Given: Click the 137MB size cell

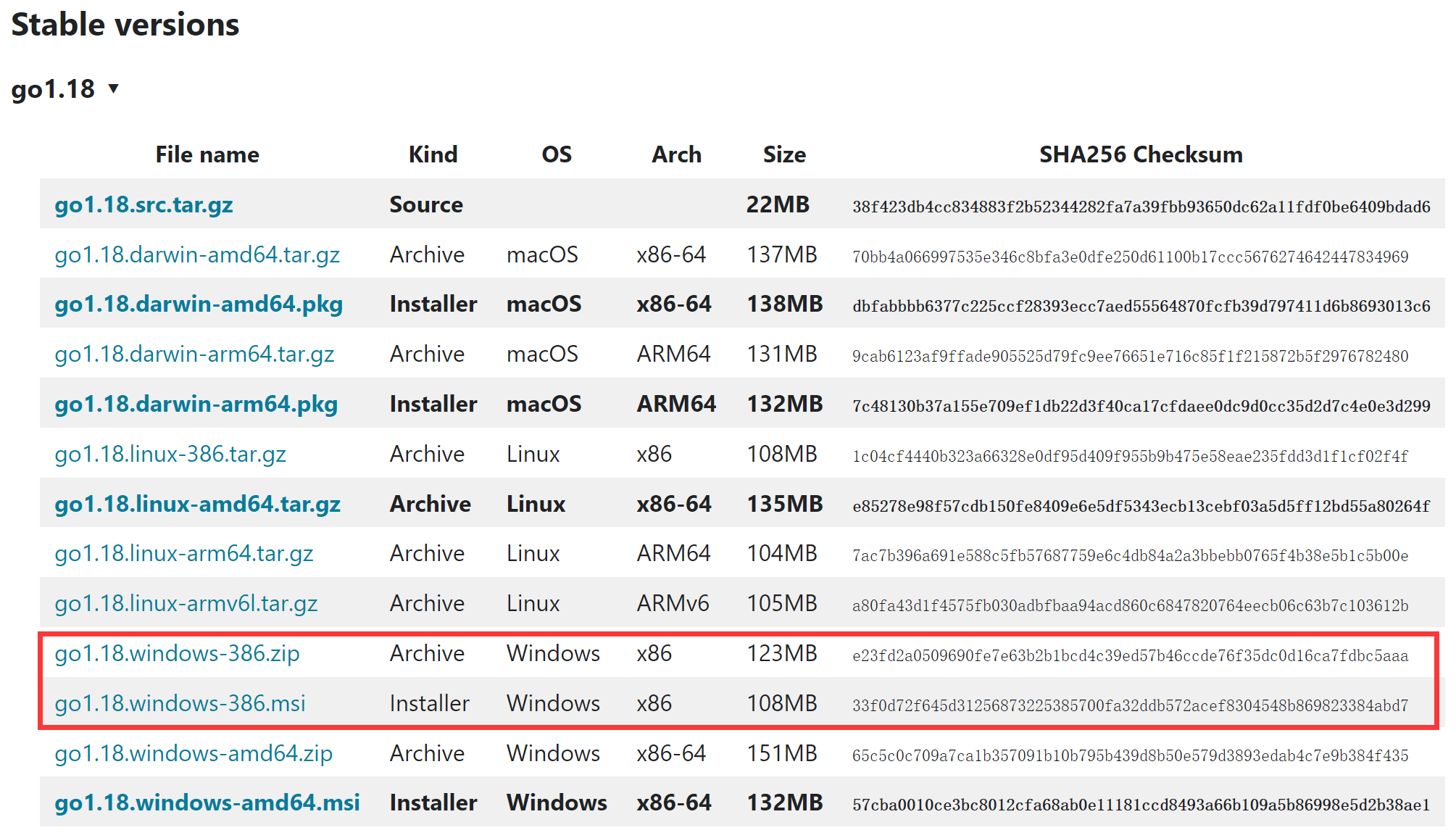Looking at the screenshot, I should coord(782,254).
